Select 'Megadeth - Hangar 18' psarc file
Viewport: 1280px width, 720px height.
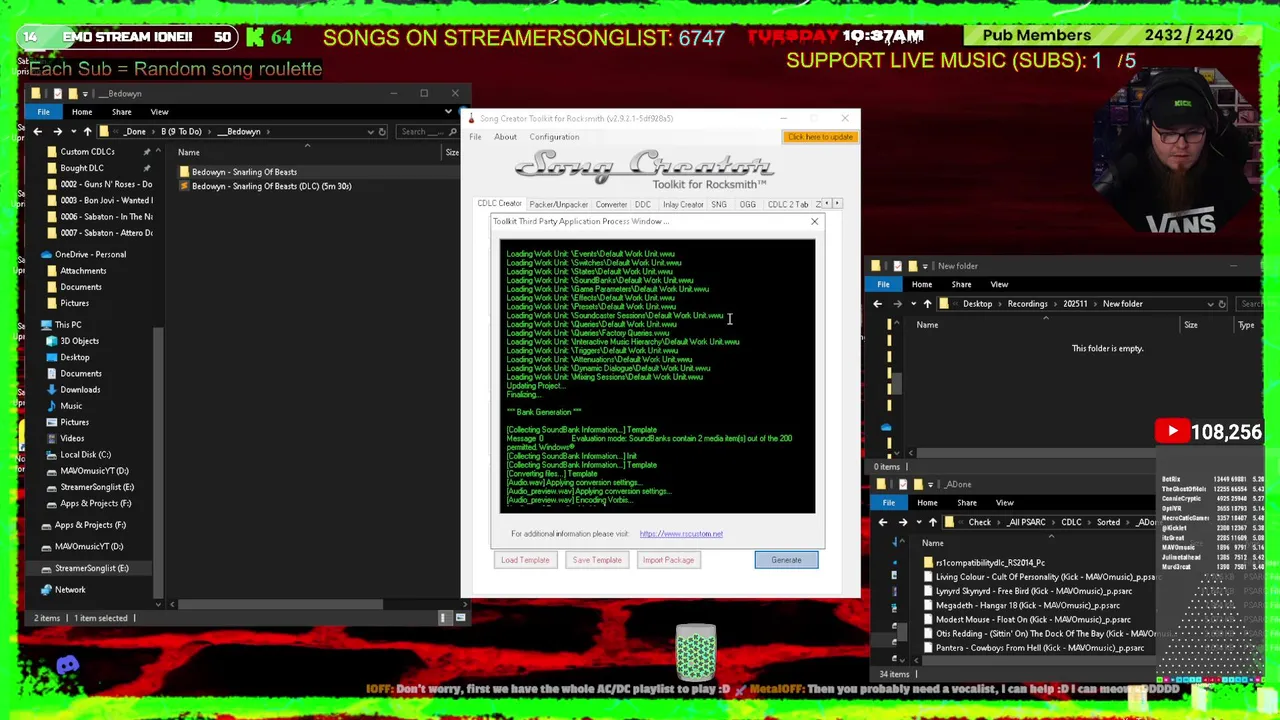click(x=1027, y=606)
